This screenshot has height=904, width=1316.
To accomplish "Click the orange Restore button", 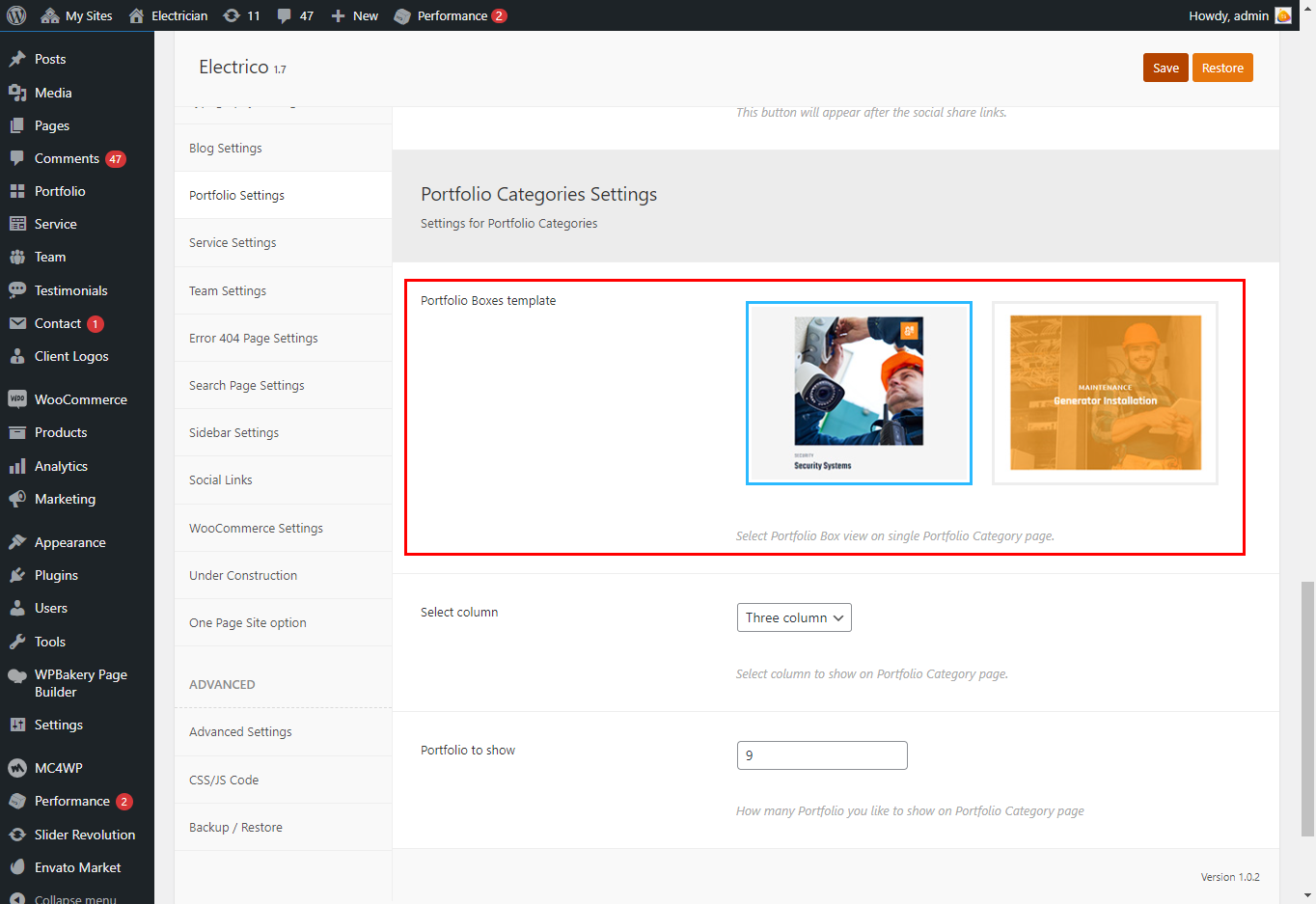I will (x=1222, y=68).
